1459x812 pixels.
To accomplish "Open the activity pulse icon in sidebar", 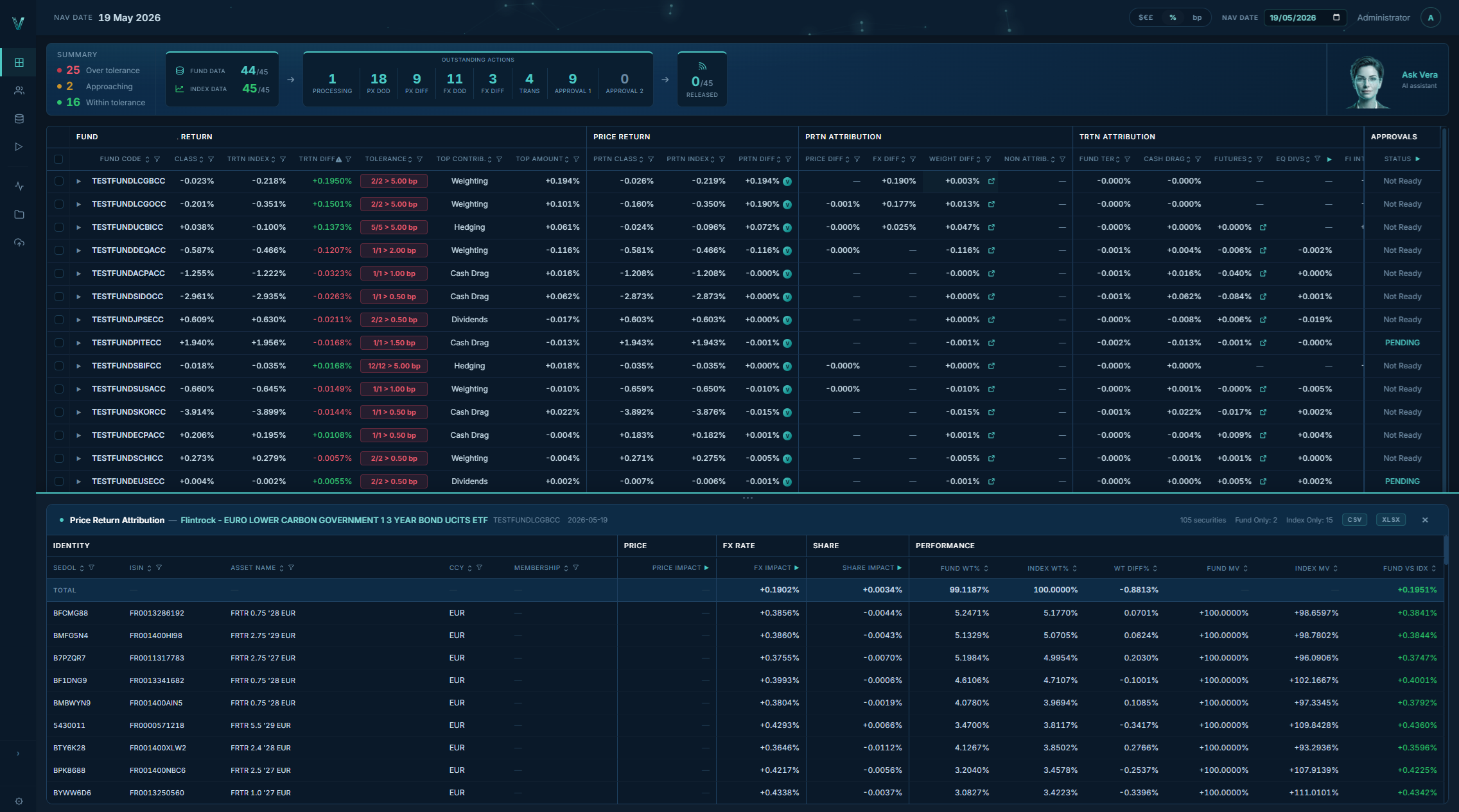I will coord(19,186).
